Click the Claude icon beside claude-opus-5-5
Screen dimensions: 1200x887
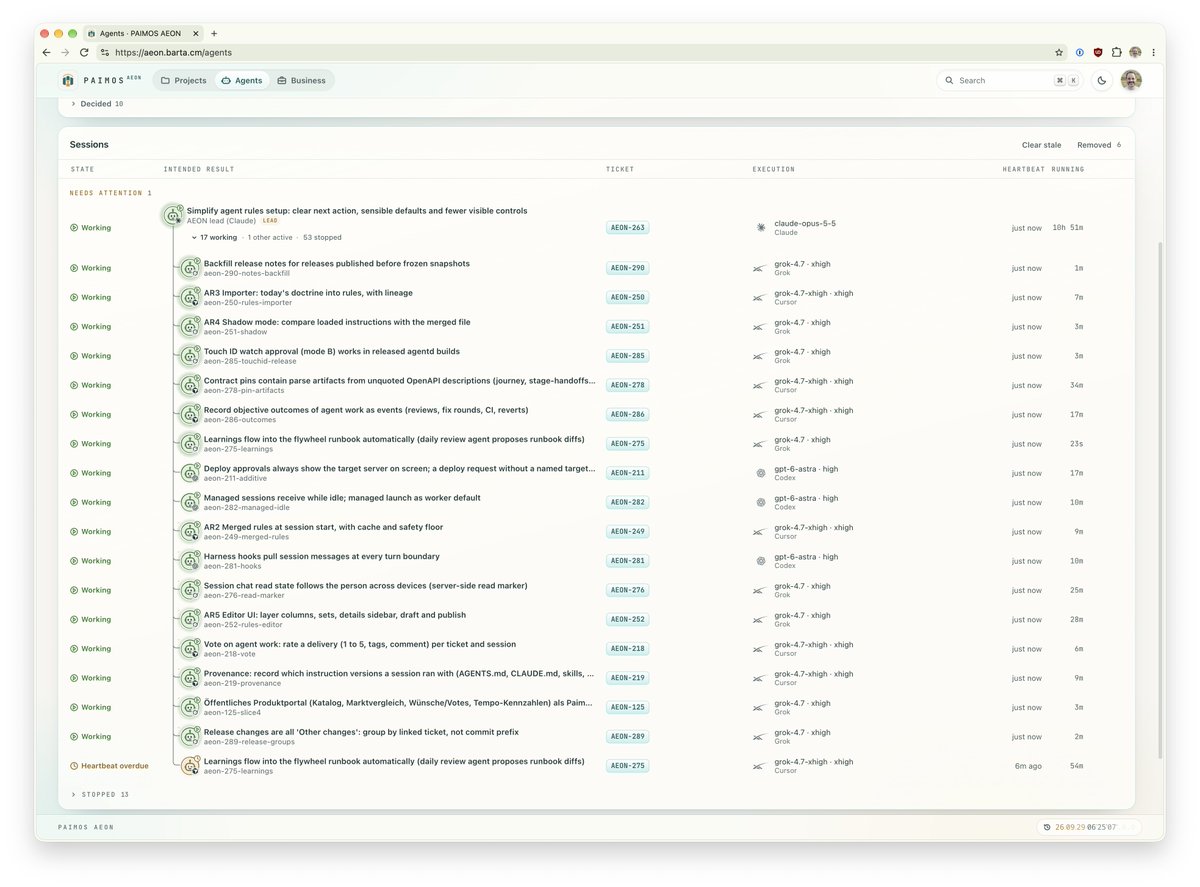[x=761, y=228]
